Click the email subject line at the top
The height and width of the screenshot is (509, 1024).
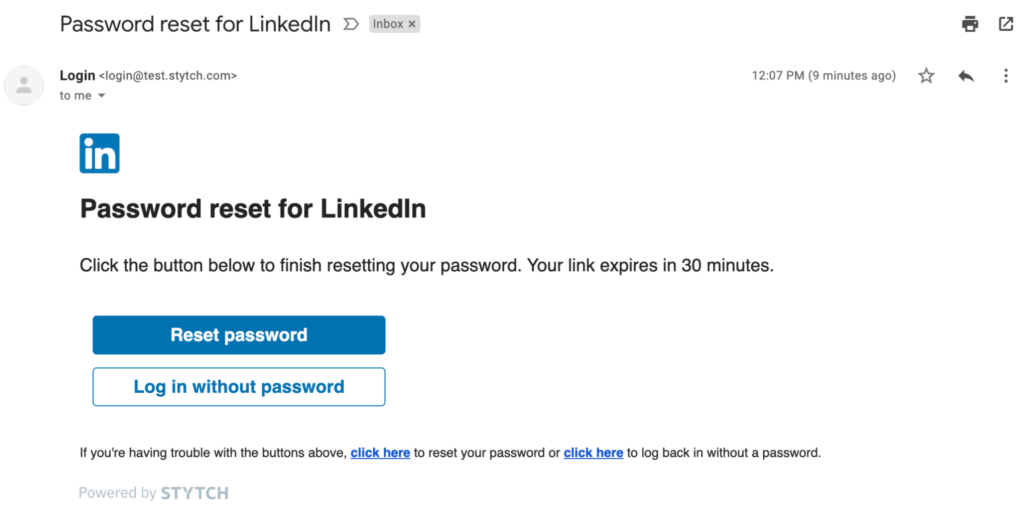[x=195, y=24]
